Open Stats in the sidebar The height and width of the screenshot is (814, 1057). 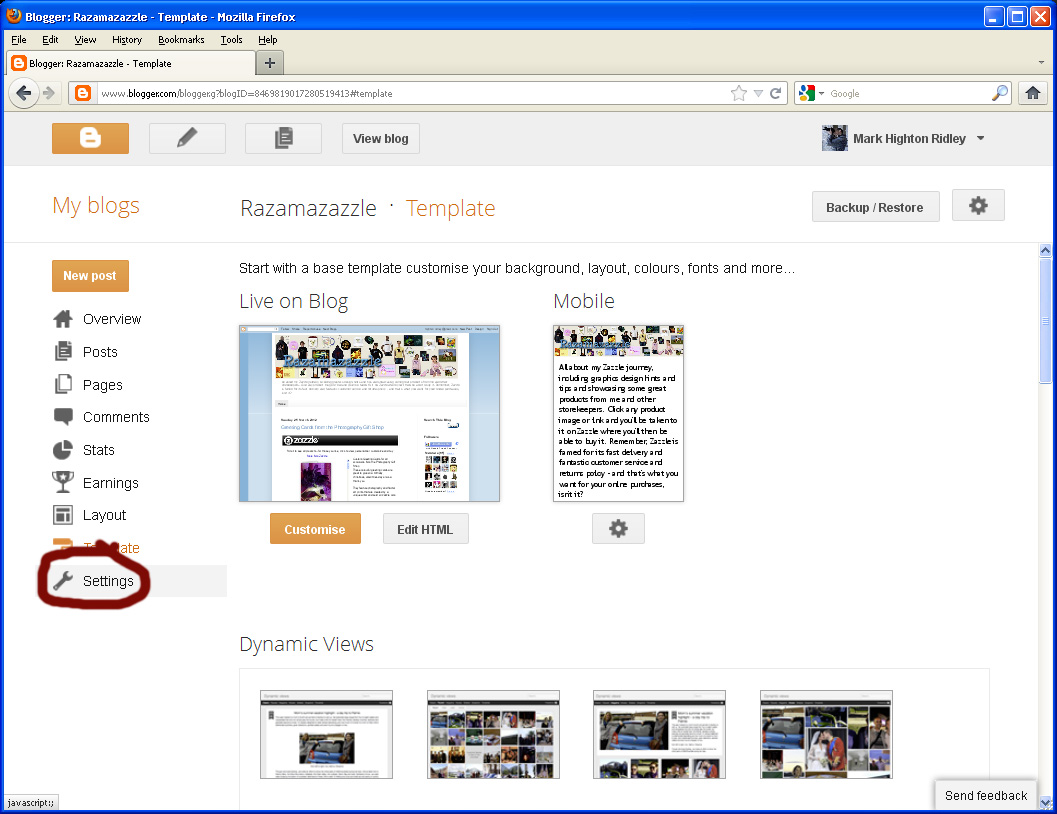point(98,450)
